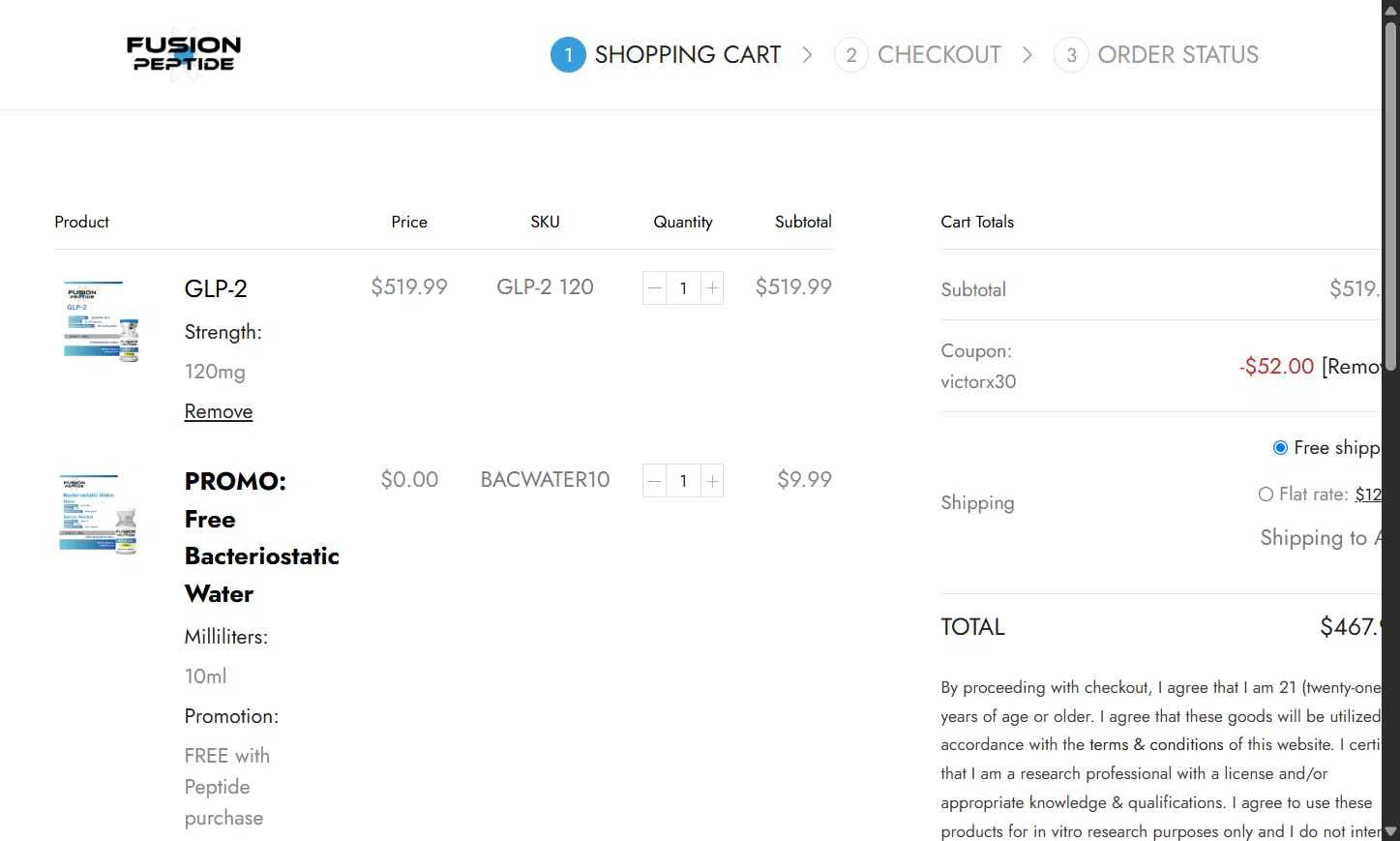
Task: Open the Shopping Cart step
Action: pos(687,55)
